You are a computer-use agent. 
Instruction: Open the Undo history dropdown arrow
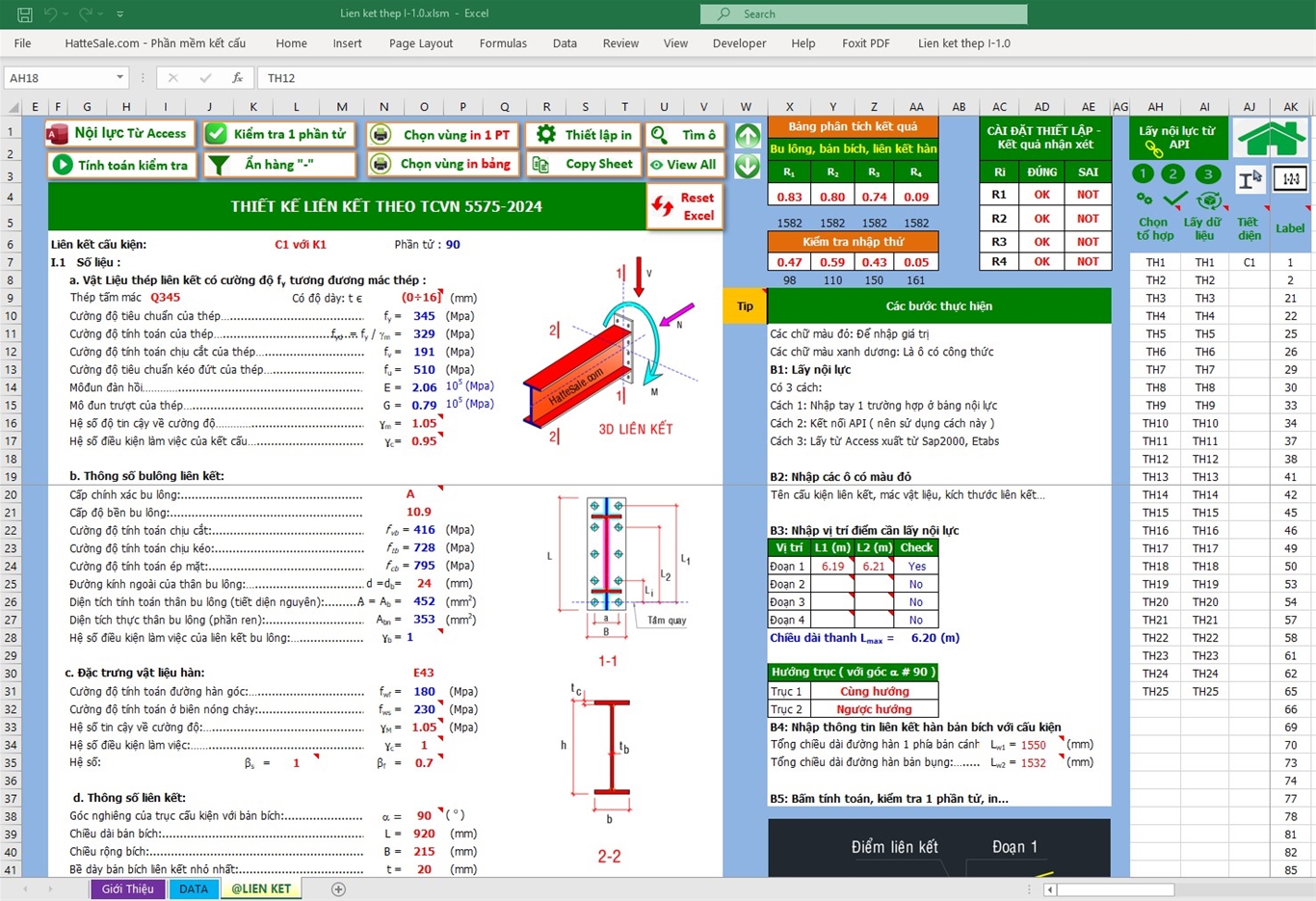click(66, 14)
